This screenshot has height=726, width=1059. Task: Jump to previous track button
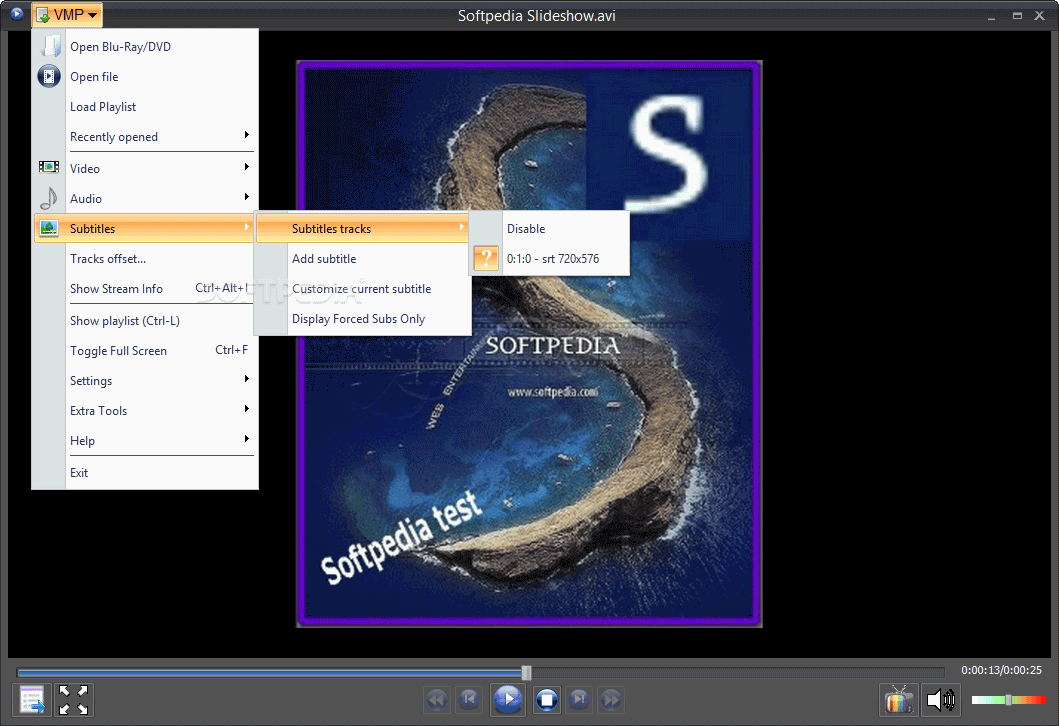pos(469,700)
